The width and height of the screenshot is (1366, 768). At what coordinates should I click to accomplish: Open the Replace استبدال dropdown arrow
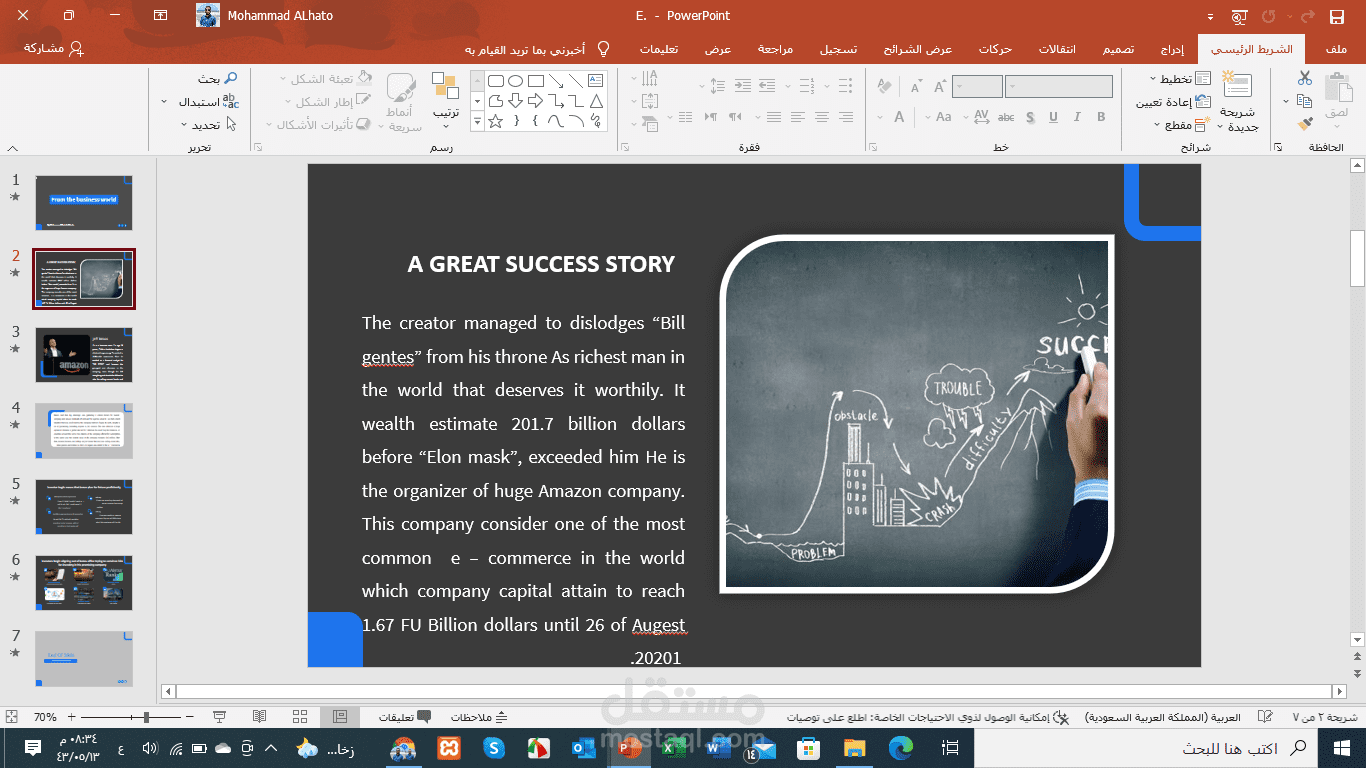pyautogui.click(x=164, y=102)
